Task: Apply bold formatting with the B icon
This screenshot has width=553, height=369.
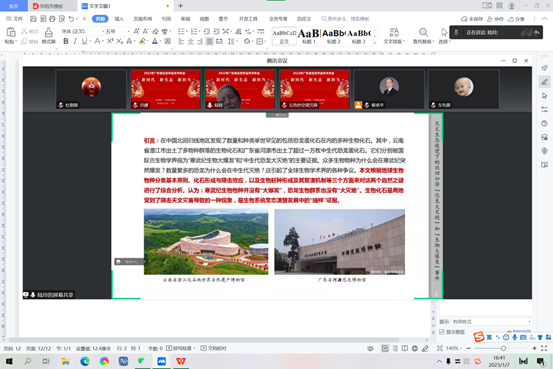Action: click(x=66, y=41)
